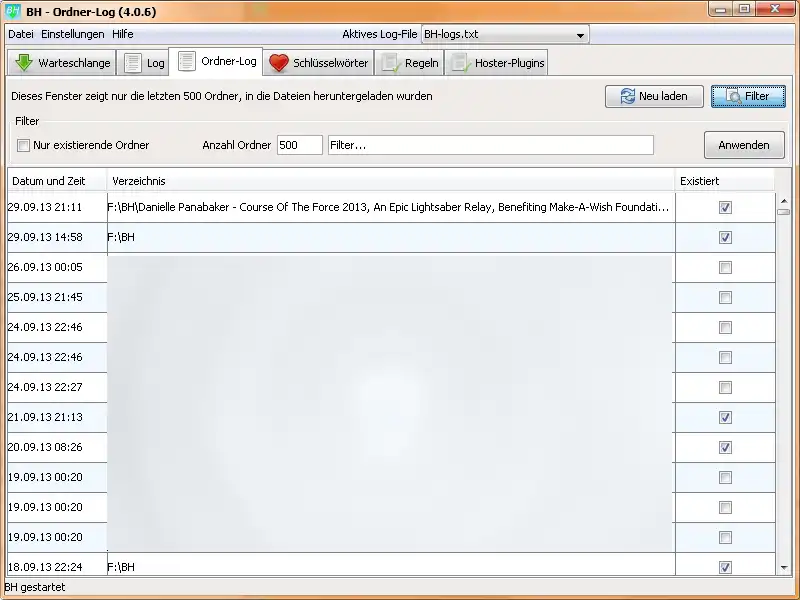Select the date cell 25.09.13 21:45
This screenshot has width=800, height=600.
pyautogui.click(x=57, y=297)
